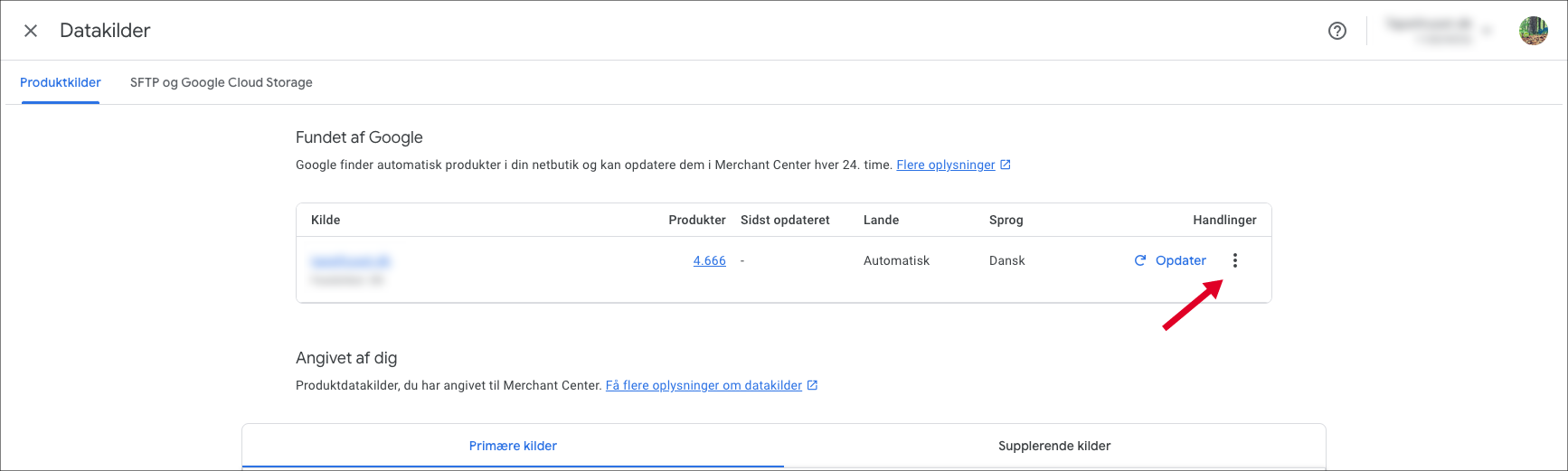This screenshot has width=1568, height=471.
Task: Open the three-dot Handlinger menu
Action: tap(1235, 260)
